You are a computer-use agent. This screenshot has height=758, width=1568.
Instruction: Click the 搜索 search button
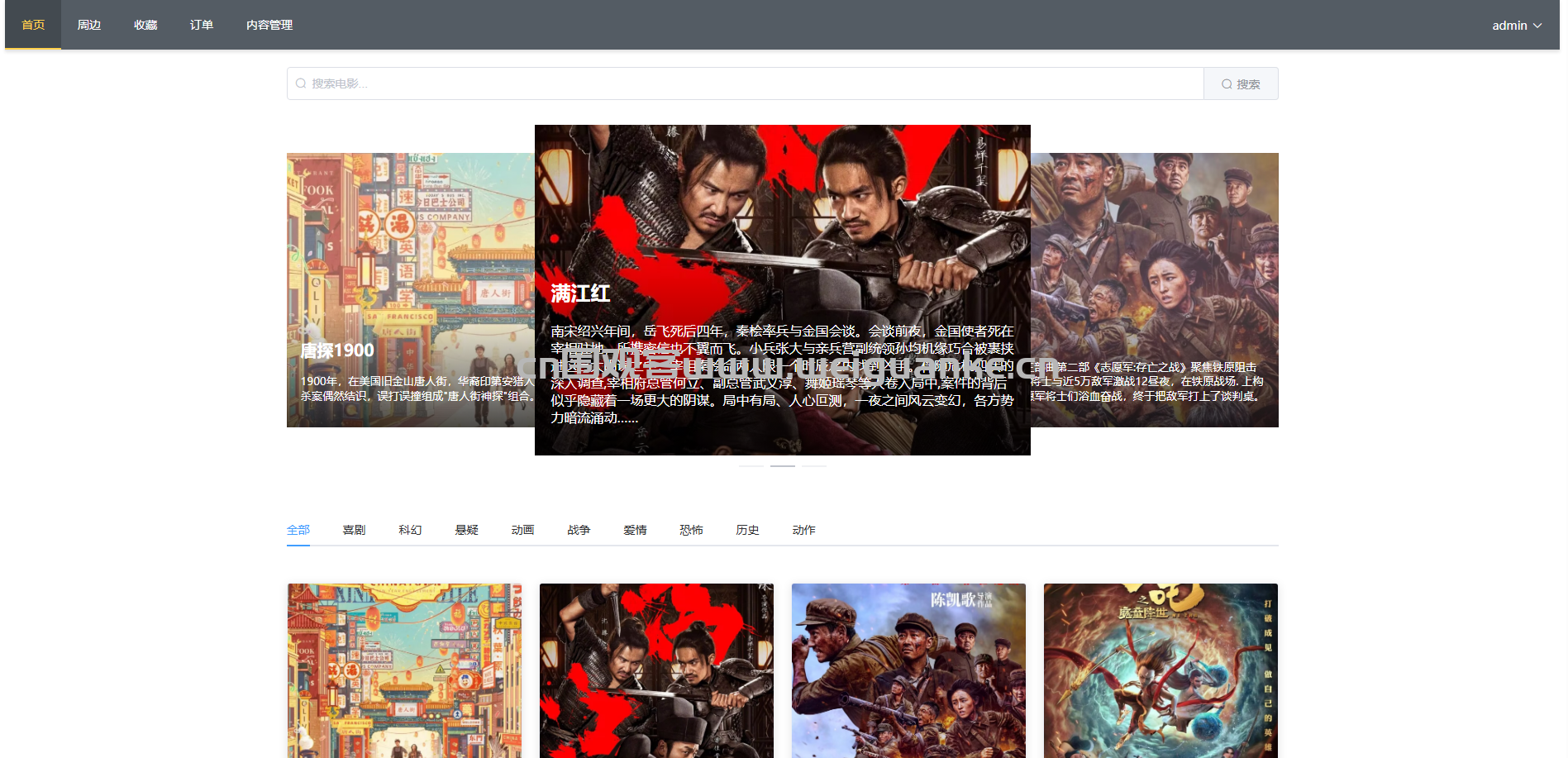tap(1241, 83)
